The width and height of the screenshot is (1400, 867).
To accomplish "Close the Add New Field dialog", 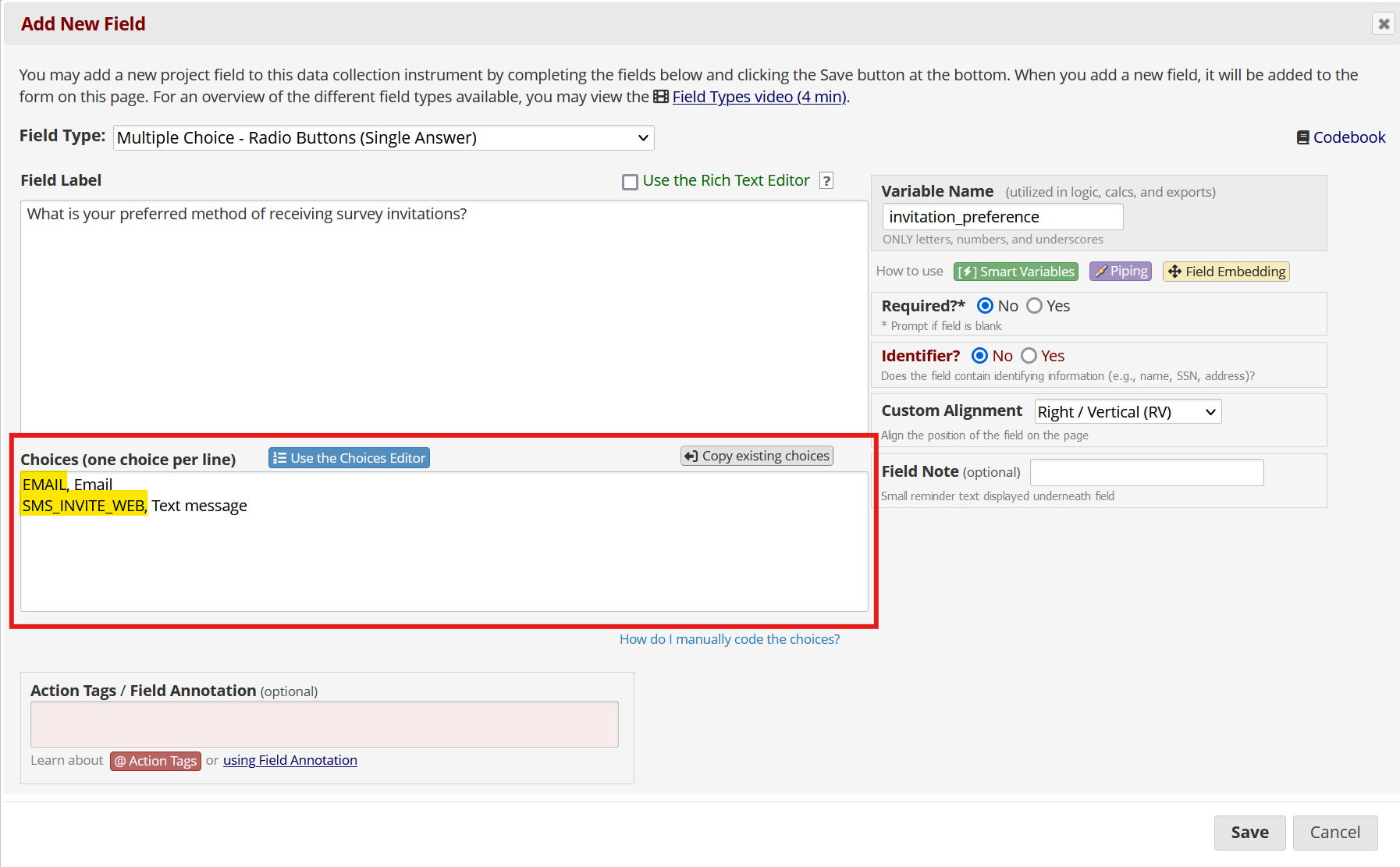I will pos(1384,23).
